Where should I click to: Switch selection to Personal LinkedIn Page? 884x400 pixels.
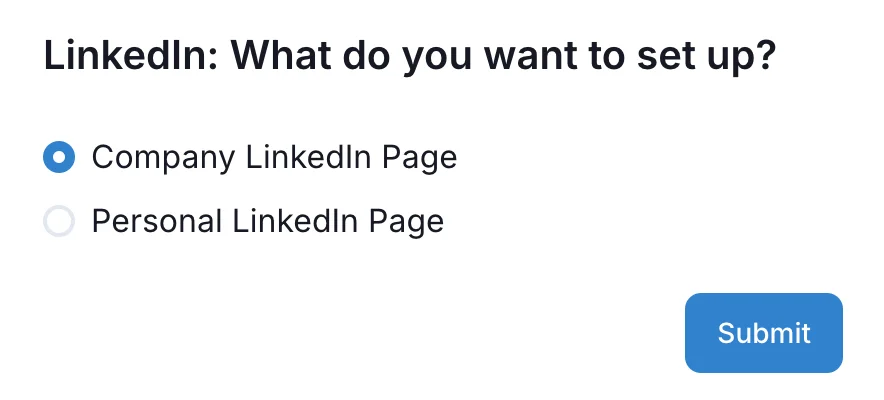pos(59,221)
